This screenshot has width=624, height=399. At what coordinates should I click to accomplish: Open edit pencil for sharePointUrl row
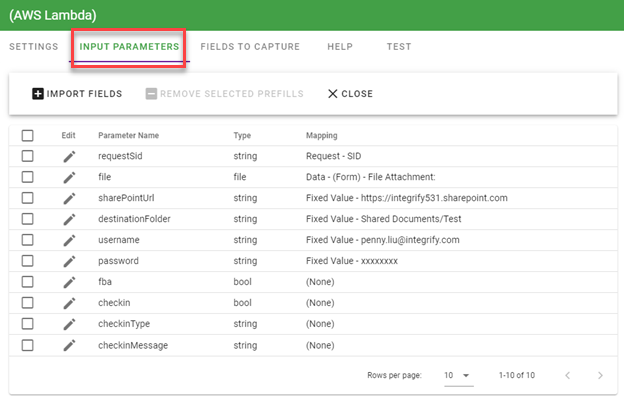point(69,199)
